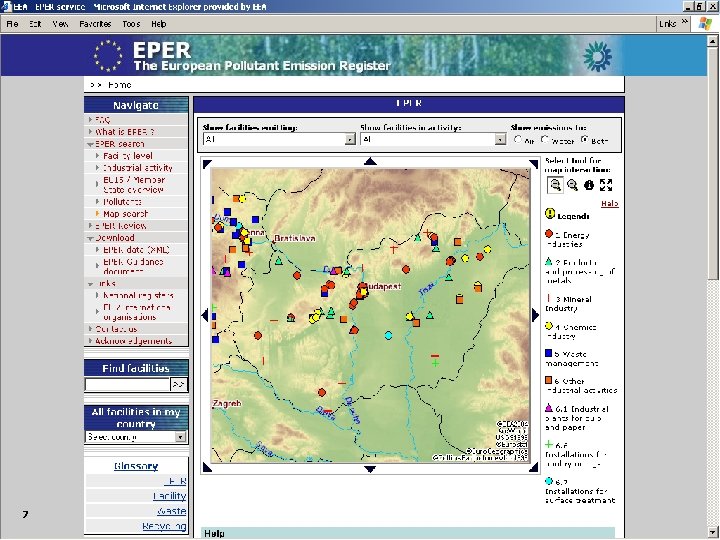Viewport: 720px width, 540px height.
Task: Open the Help menu in menu bar
Action: click(x=158, y=24)
